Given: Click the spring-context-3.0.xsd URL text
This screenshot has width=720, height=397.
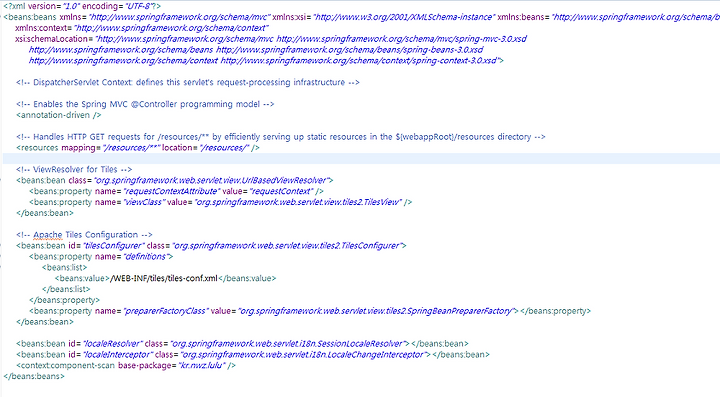Looking at the screenshot, I should point(359,61).
